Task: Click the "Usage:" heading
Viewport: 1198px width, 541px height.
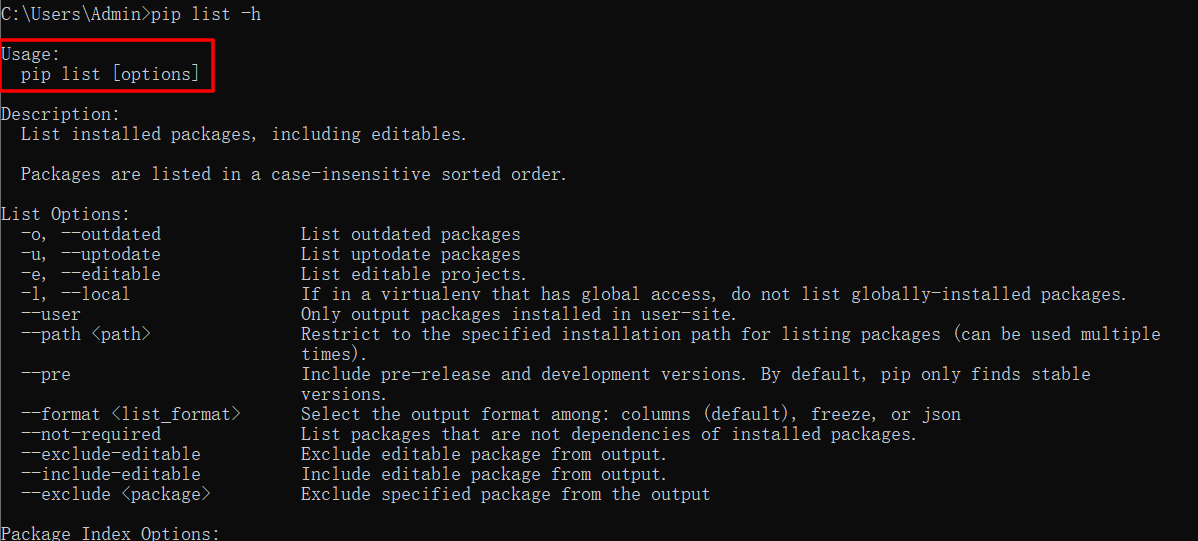Action: click(31, 54)
